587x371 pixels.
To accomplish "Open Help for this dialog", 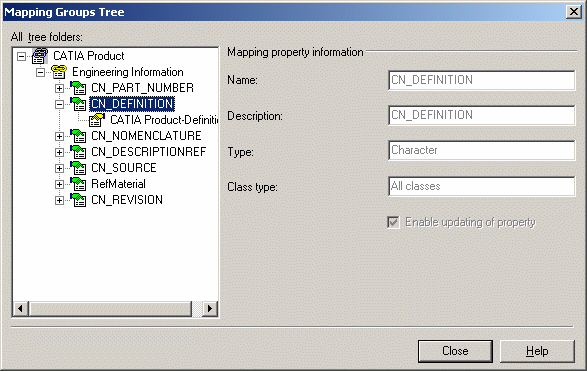I will (537, 351).
